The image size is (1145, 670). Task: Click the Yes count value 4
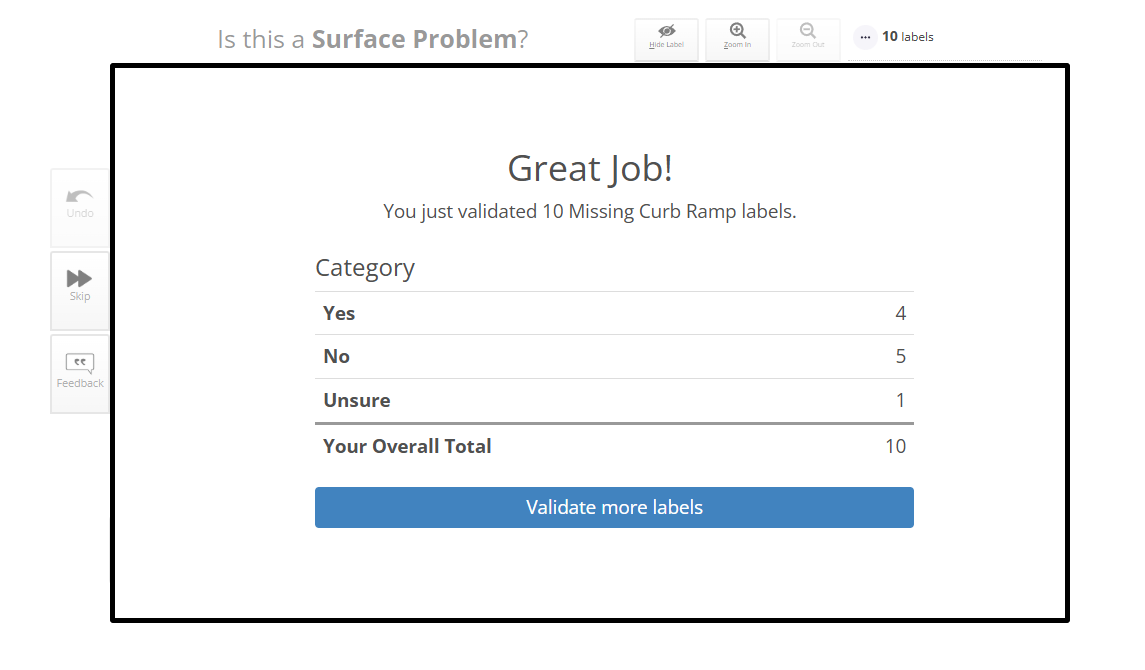click(x=900, y=313)
